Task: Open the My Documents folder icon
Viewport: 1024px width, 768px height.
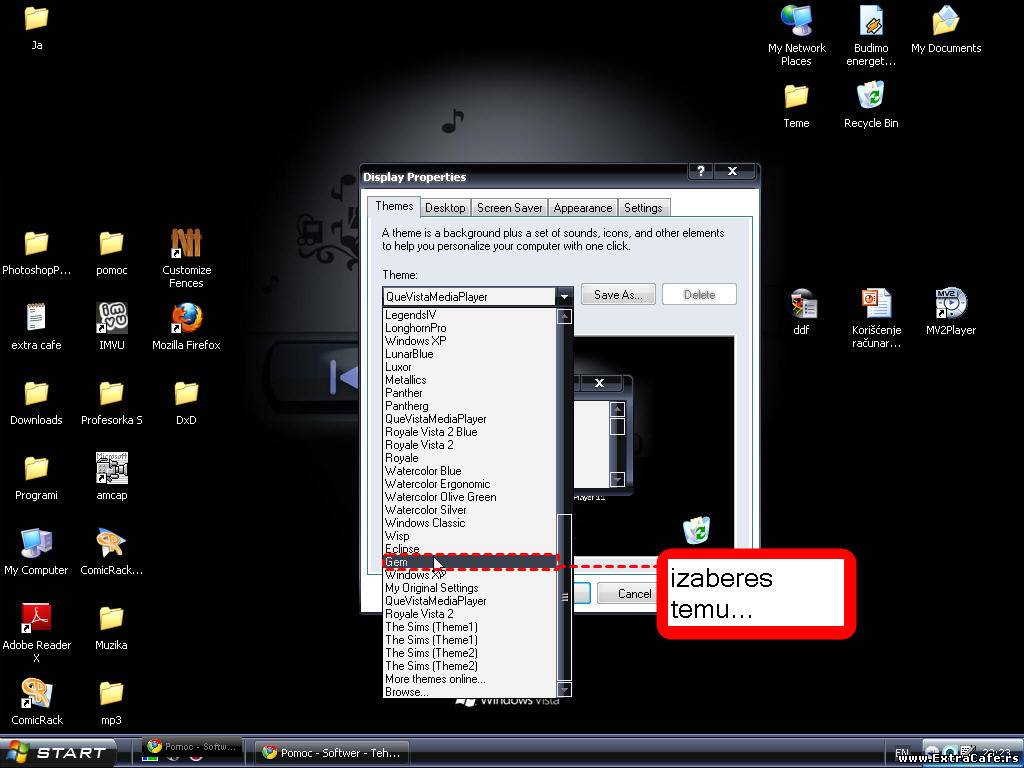Action: click(945, 22)
